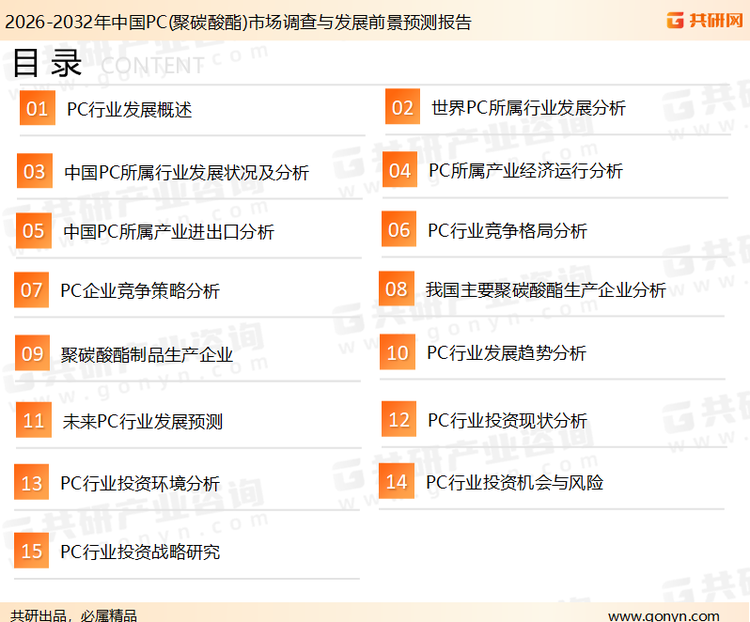This screenshot has height=622, width=750.
Task: Click footer slogan 共研出品, 必属精品
Action: (x=74, y=615)
